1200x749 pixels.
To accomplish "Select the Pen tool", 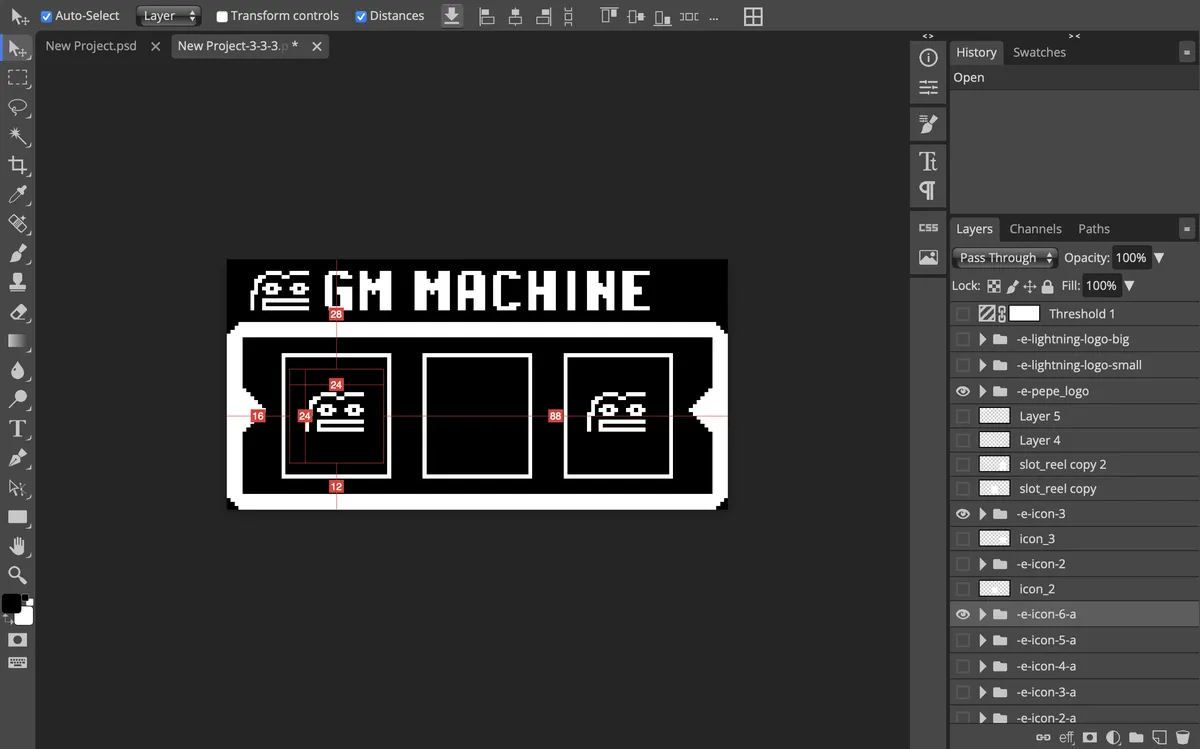I will pyautogui.click(x=18, y=458).
